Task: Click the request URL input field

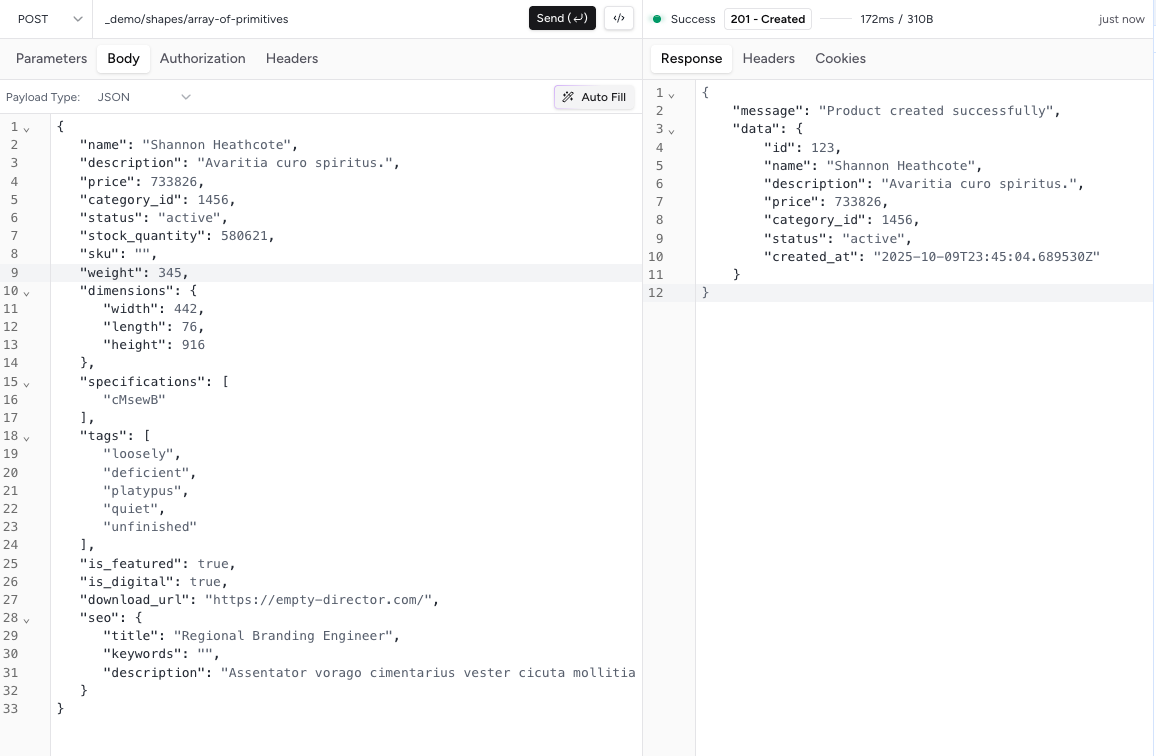Action: [x=310, y=19]
